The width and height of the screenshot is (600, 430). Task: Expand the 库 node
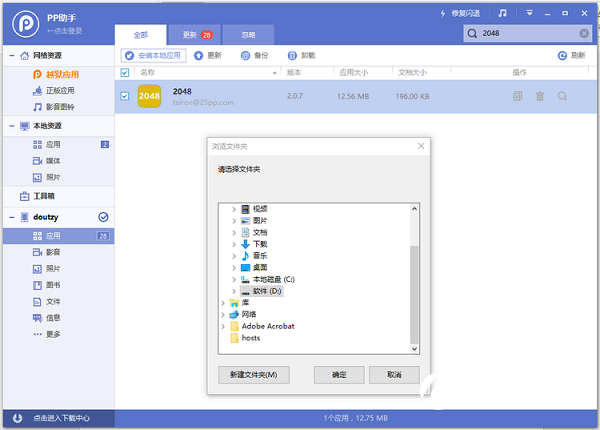tap(223, 303)
